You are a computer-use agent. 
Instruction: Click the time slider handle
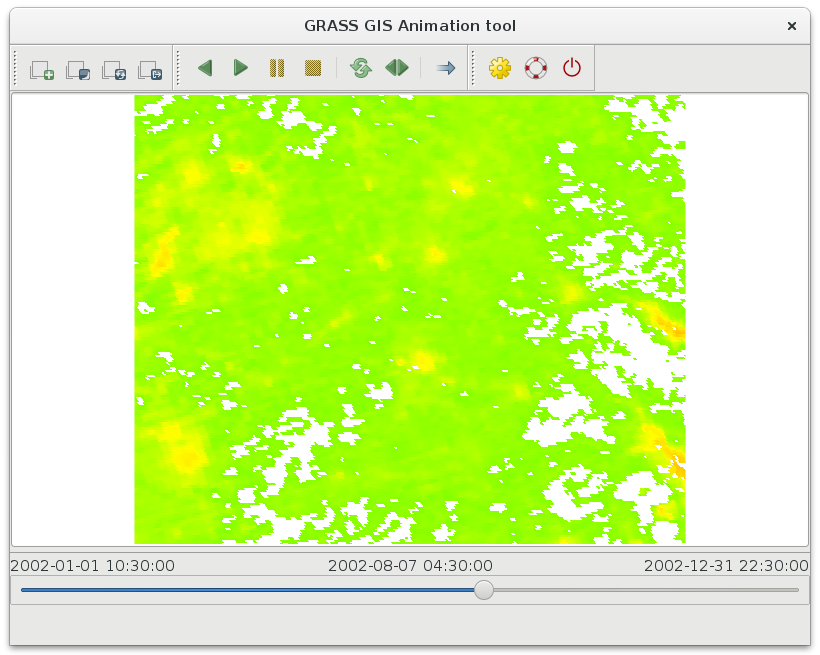[484, 590]
